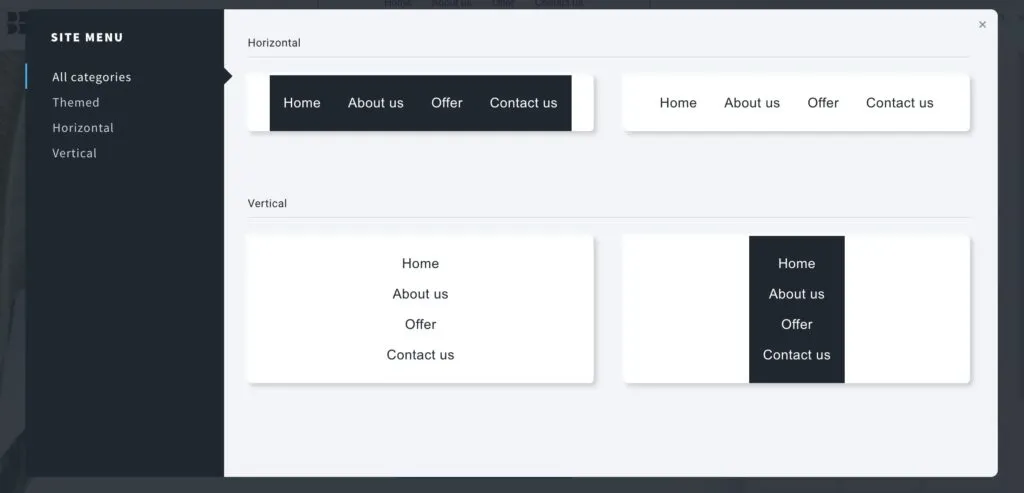Image resolution: width=1024 pixels, height=493 pixels.
Task: Switch to Vertical category in sidebar
Action: tap(74, 153)
